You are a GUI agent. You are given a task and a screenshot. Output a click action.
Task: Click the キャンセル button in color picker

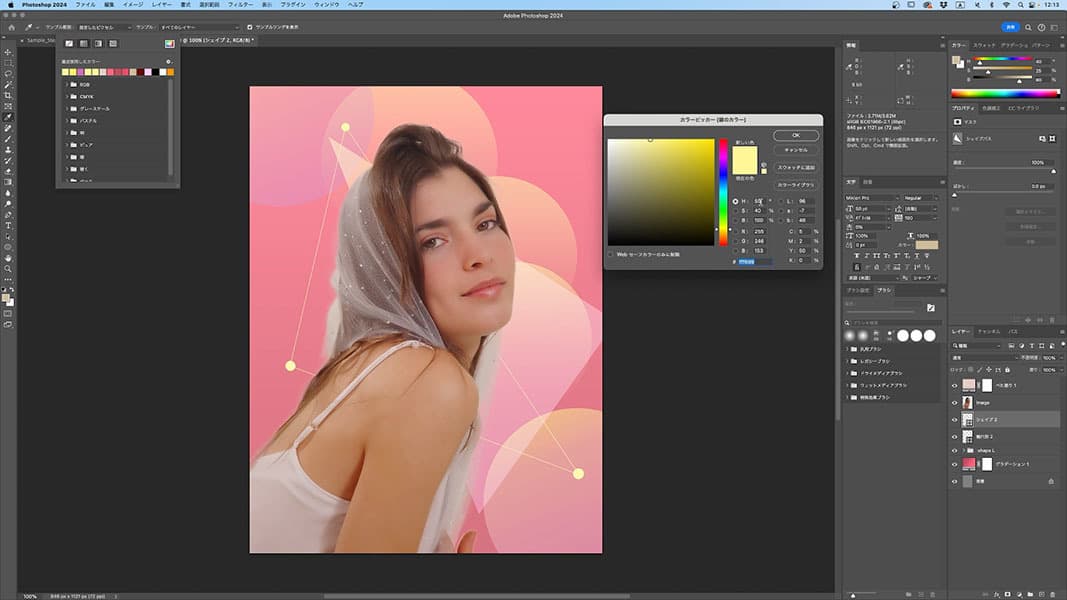click(796, 150)
